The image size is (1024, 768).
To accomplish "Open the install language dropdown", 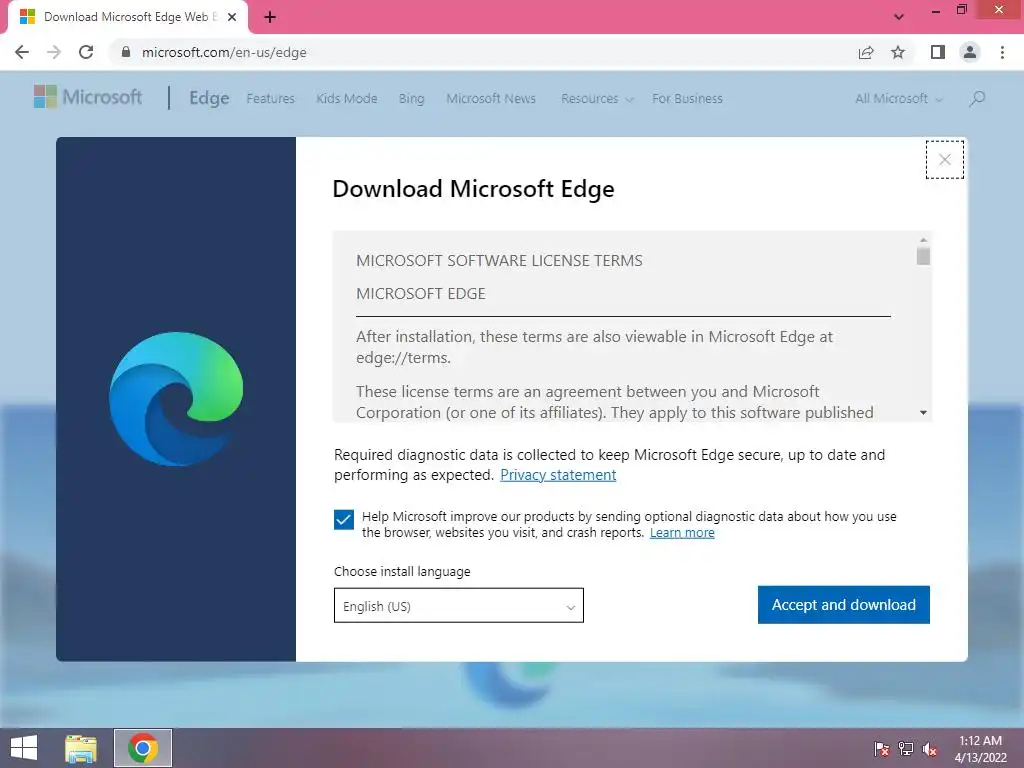I will (x=458, y=605).
